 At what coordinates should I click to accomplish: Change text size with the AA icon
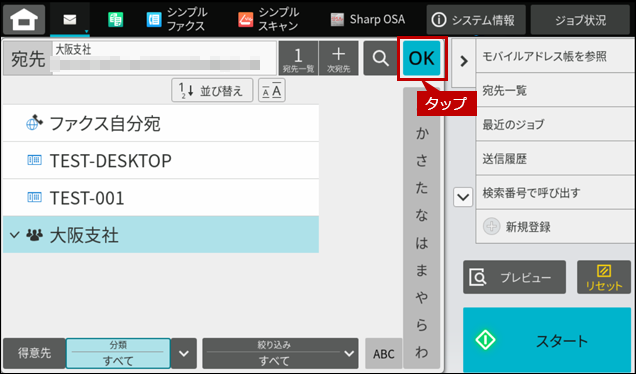coord(272,90)
